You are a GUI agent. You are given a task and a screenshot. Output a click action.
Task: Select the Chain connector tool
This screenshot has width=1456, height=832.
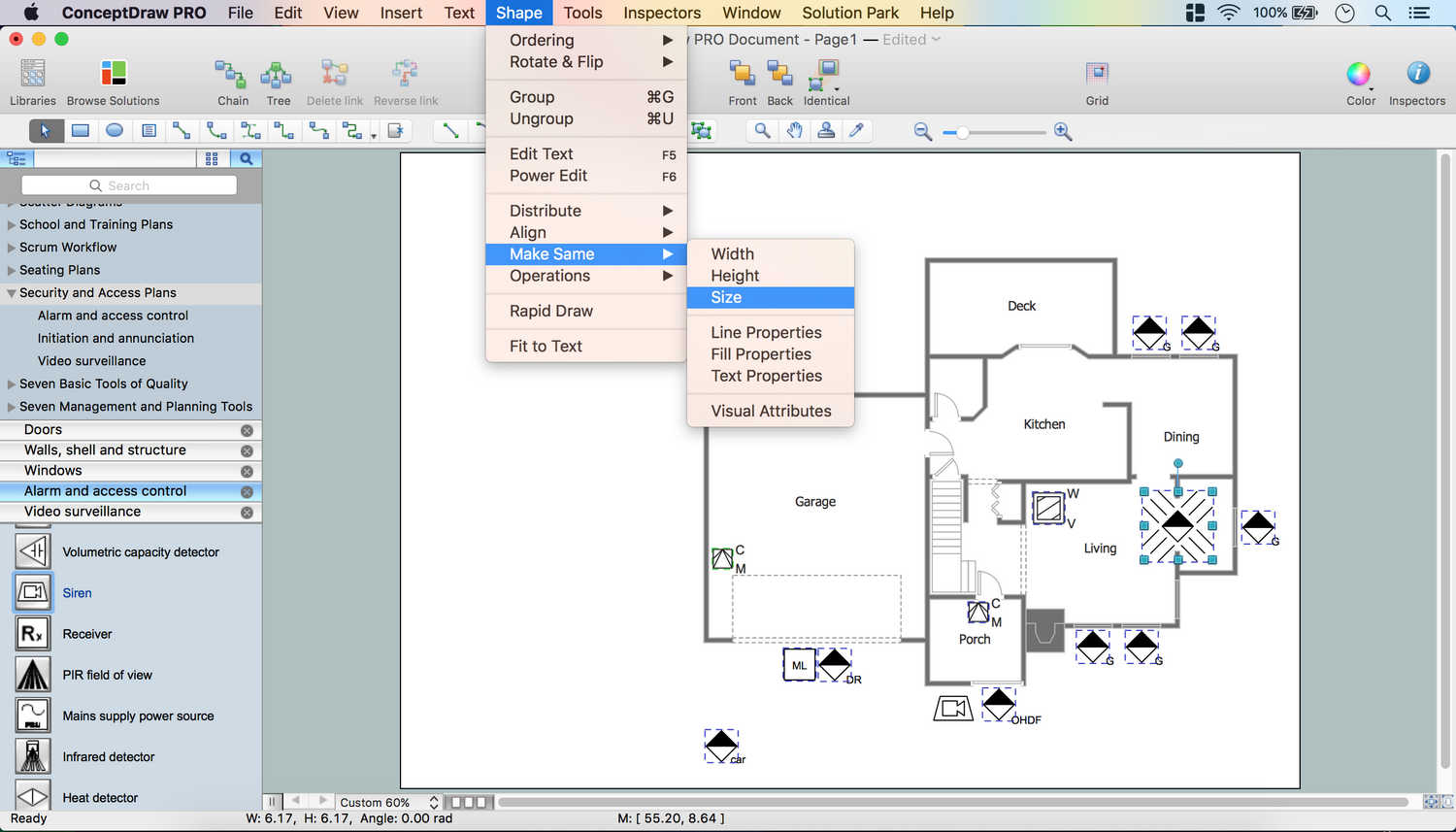[231, 75]
